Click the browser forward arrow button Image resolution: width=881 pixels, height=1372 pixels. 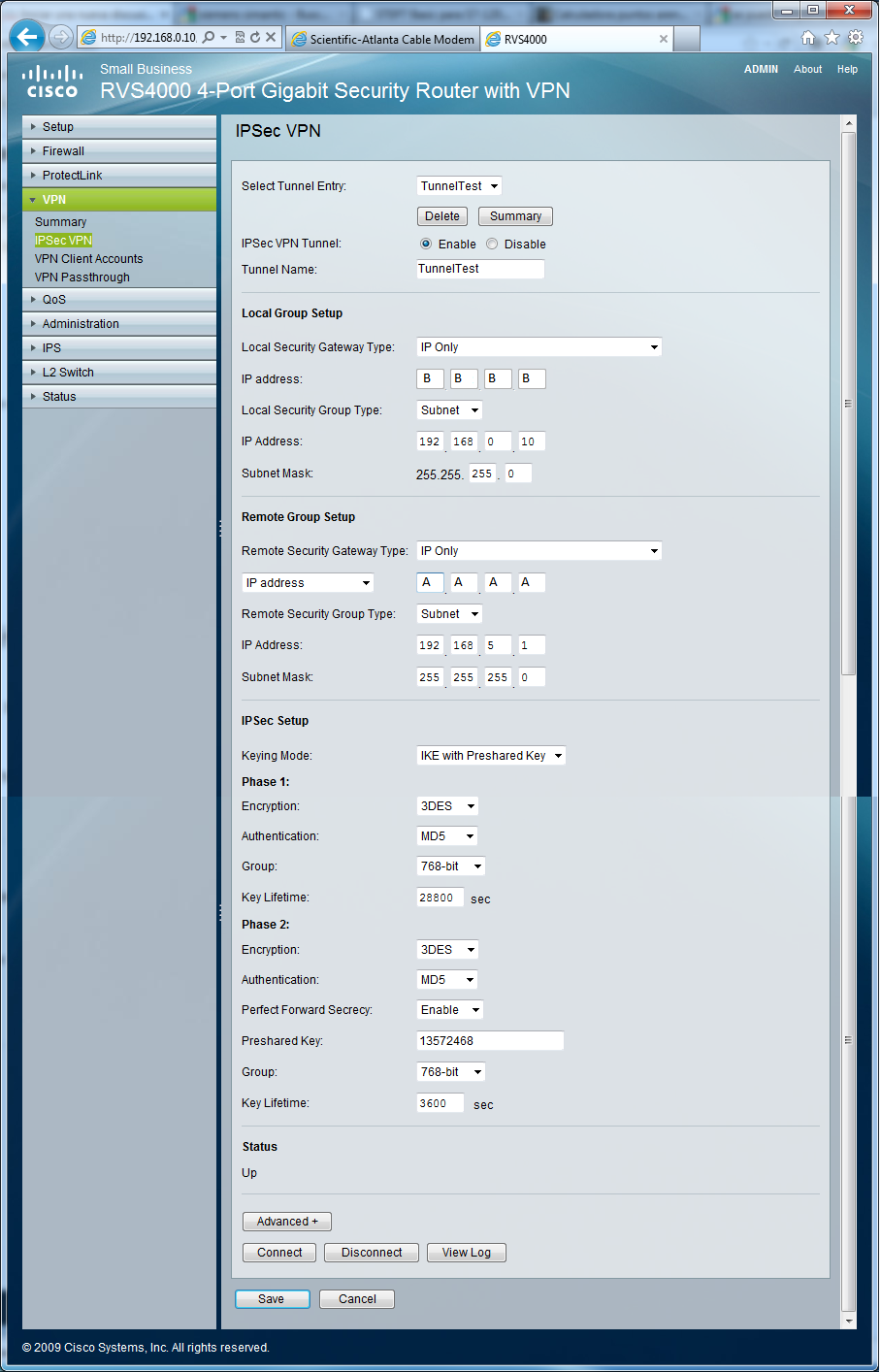pos(61,38)
